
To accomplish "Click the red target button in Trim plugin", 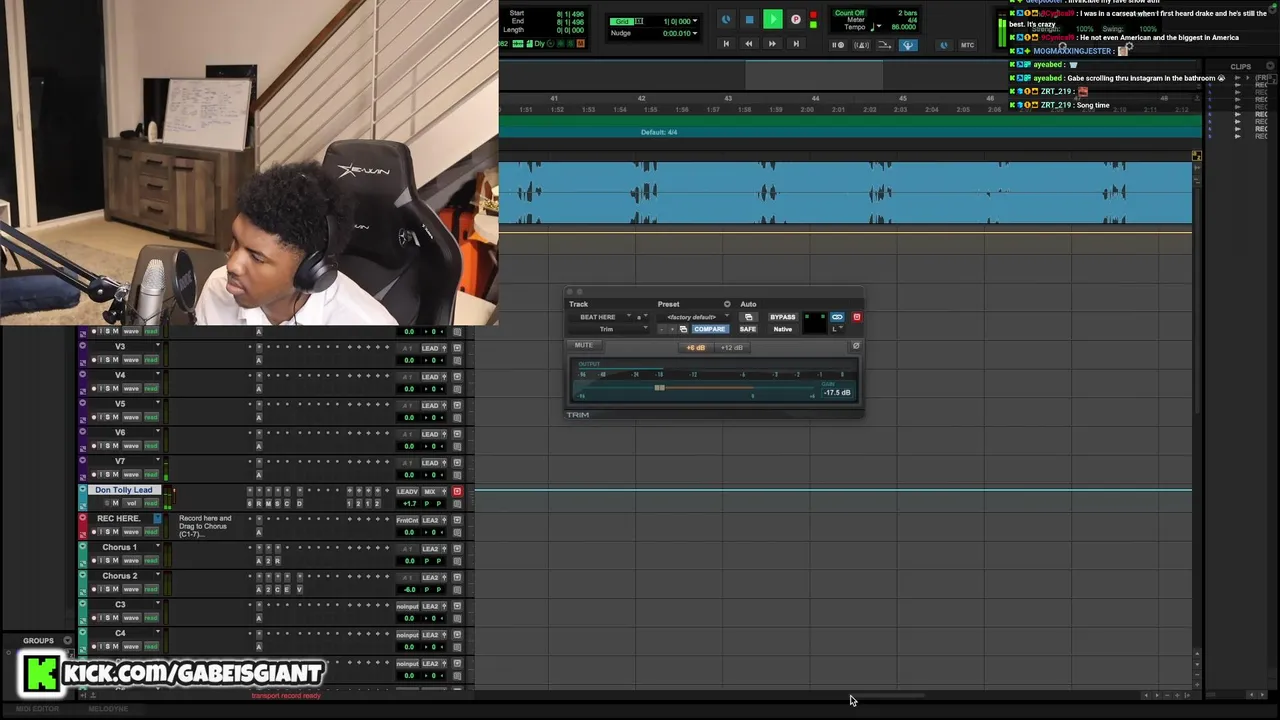I will [856, 317].
